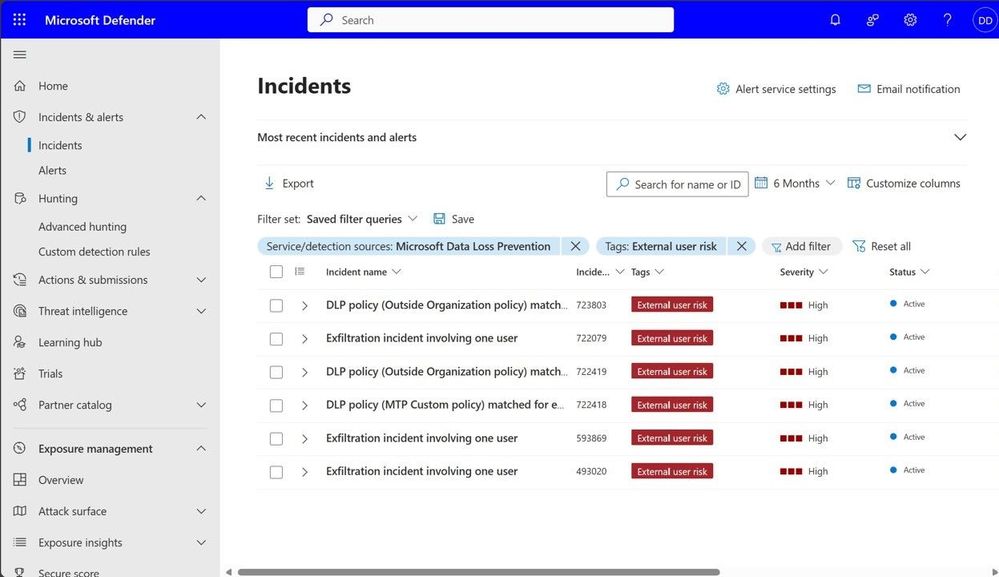Collapse the navigation hamburger menu
This screenshot has height=577, width=999.
coord(20,55)
